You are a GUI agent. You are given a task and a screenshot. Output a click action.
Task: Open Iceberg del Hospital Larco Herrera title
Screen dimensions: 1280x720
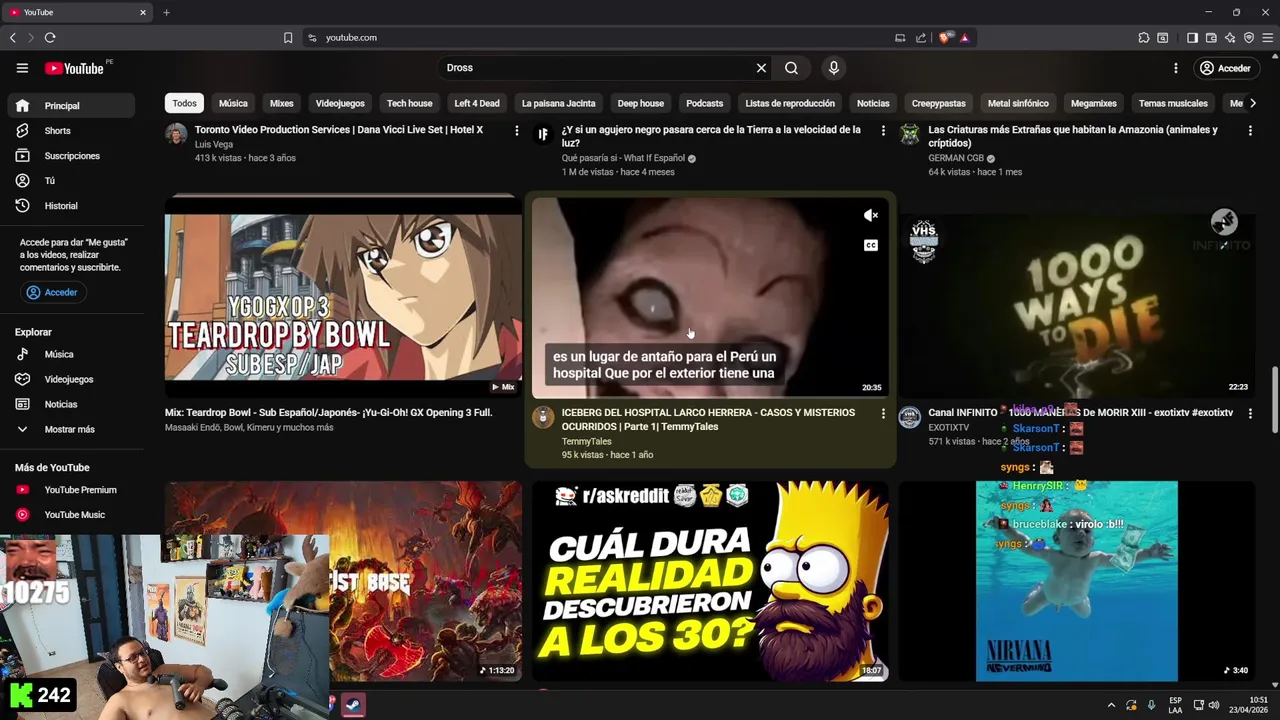(x=708, y=419)
